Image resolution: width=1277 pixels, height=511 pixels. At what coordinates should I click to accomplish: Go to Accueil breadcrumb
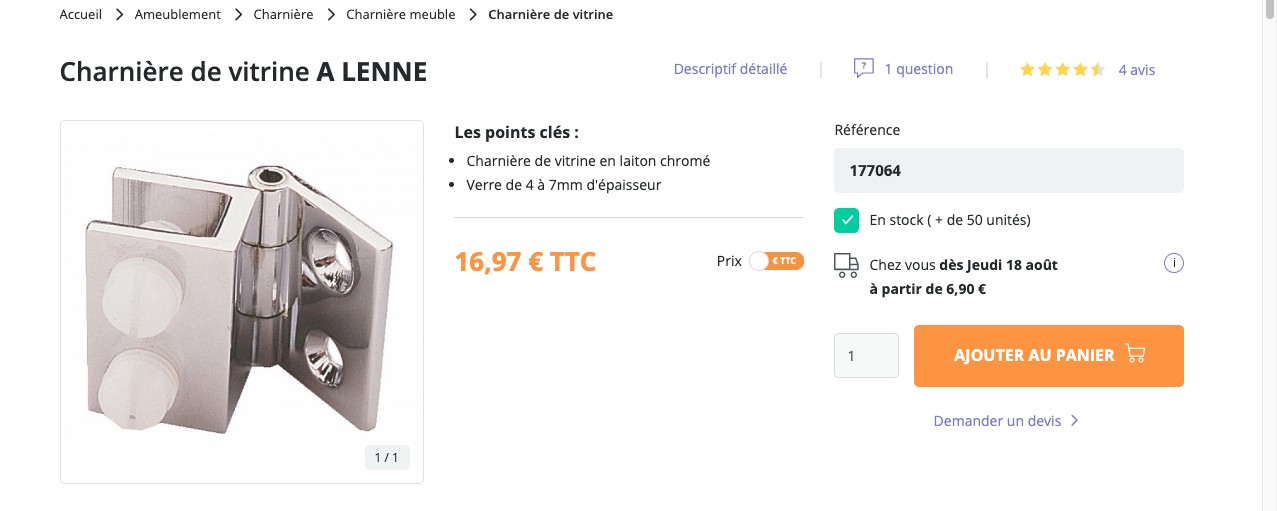[x=81, y=15]
